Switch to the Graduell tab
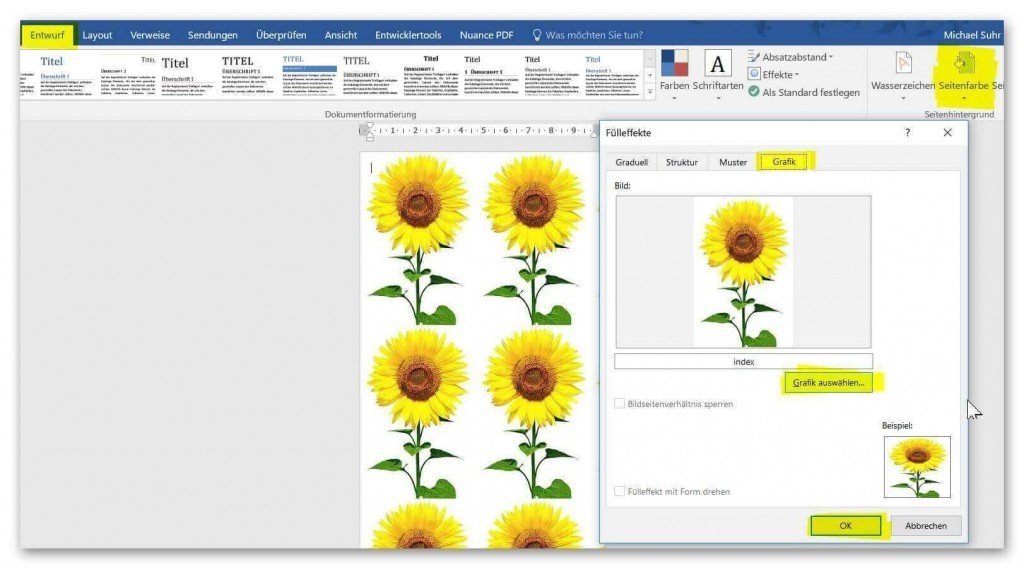Image resolution: width=1024 pixels, height=568 pixels. [x=632, y=162]
